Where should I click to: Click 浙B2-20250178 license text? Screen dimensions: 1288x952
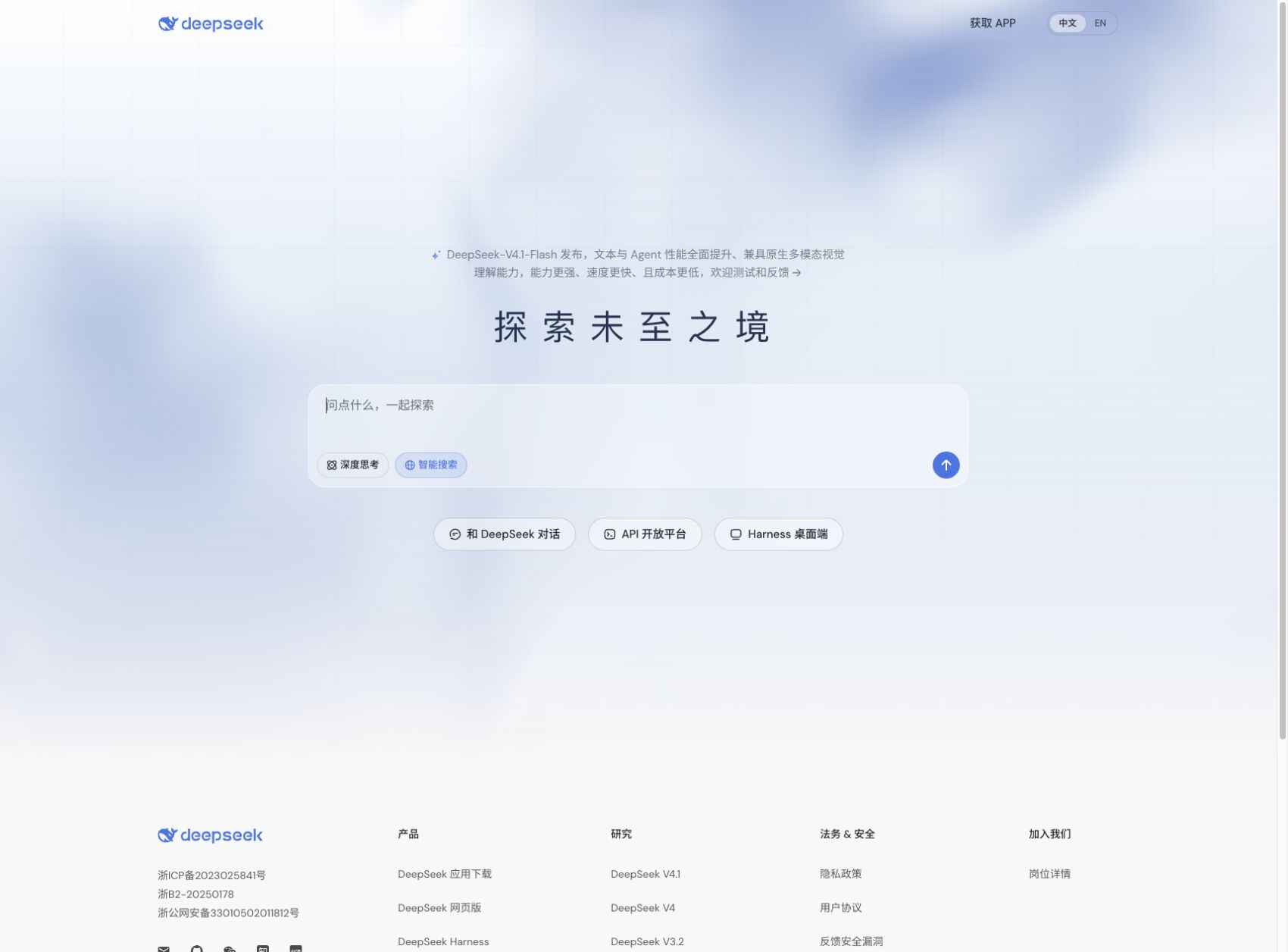(195, 894)
